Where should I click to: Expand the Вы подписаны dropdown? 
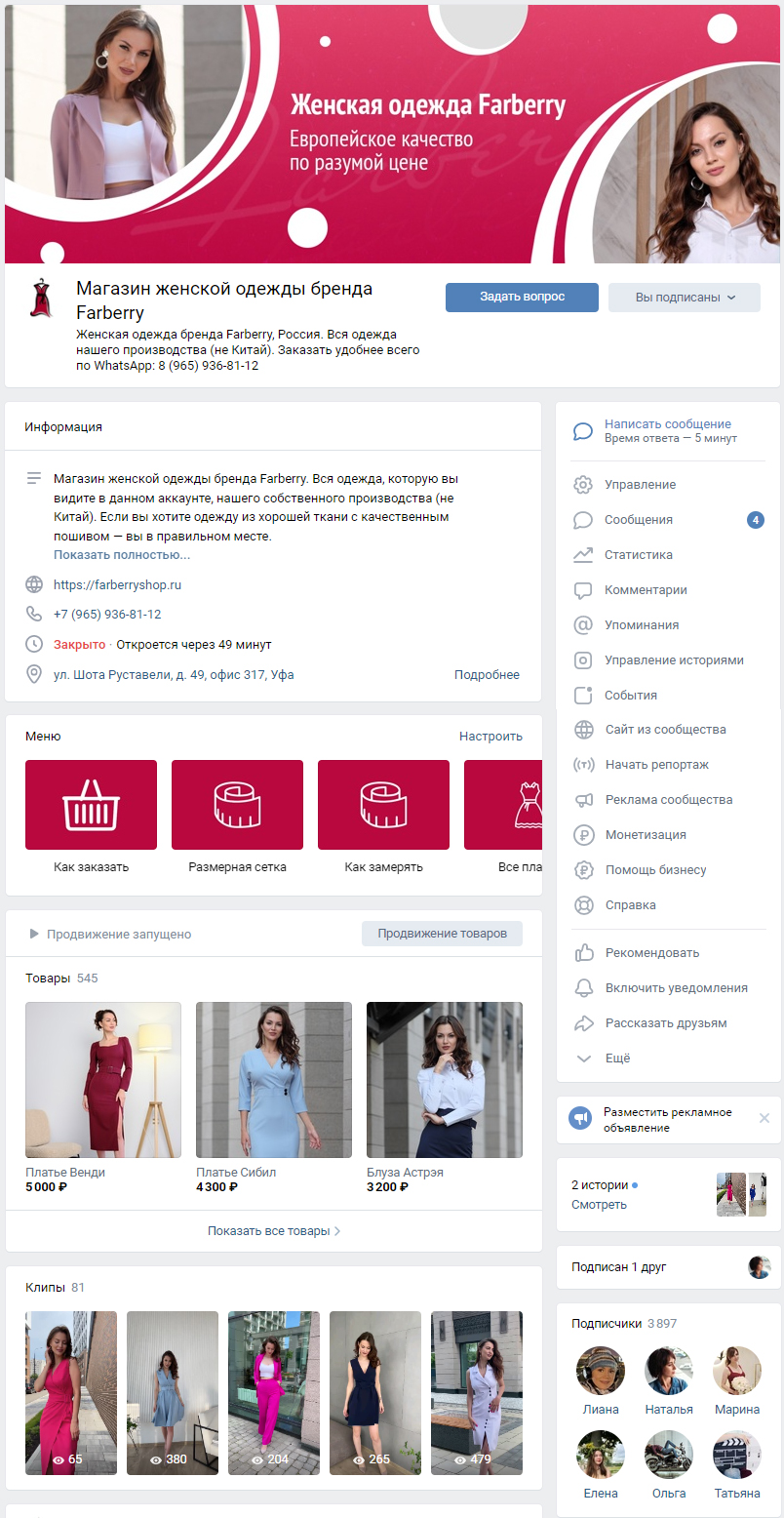pos(685,298)
